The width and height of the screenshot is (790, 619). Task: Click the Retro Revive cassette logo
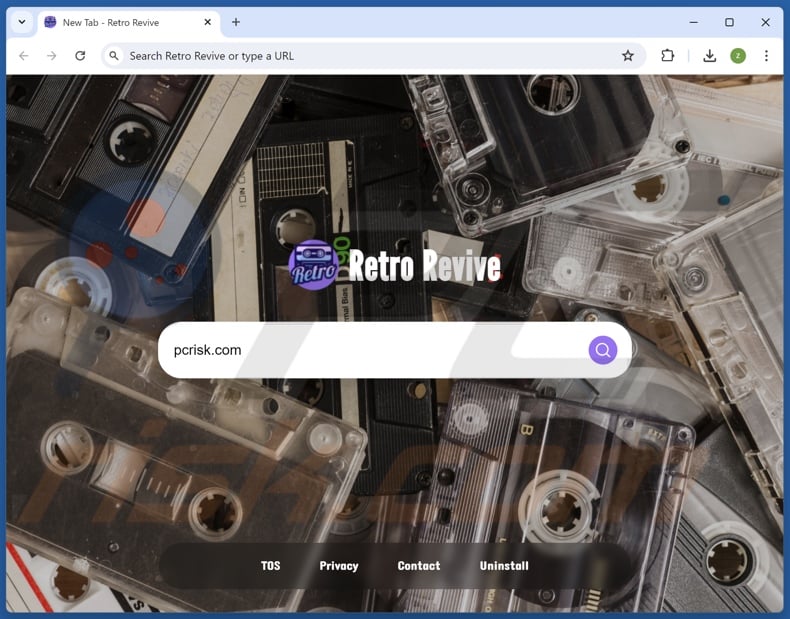coord(313,265)
